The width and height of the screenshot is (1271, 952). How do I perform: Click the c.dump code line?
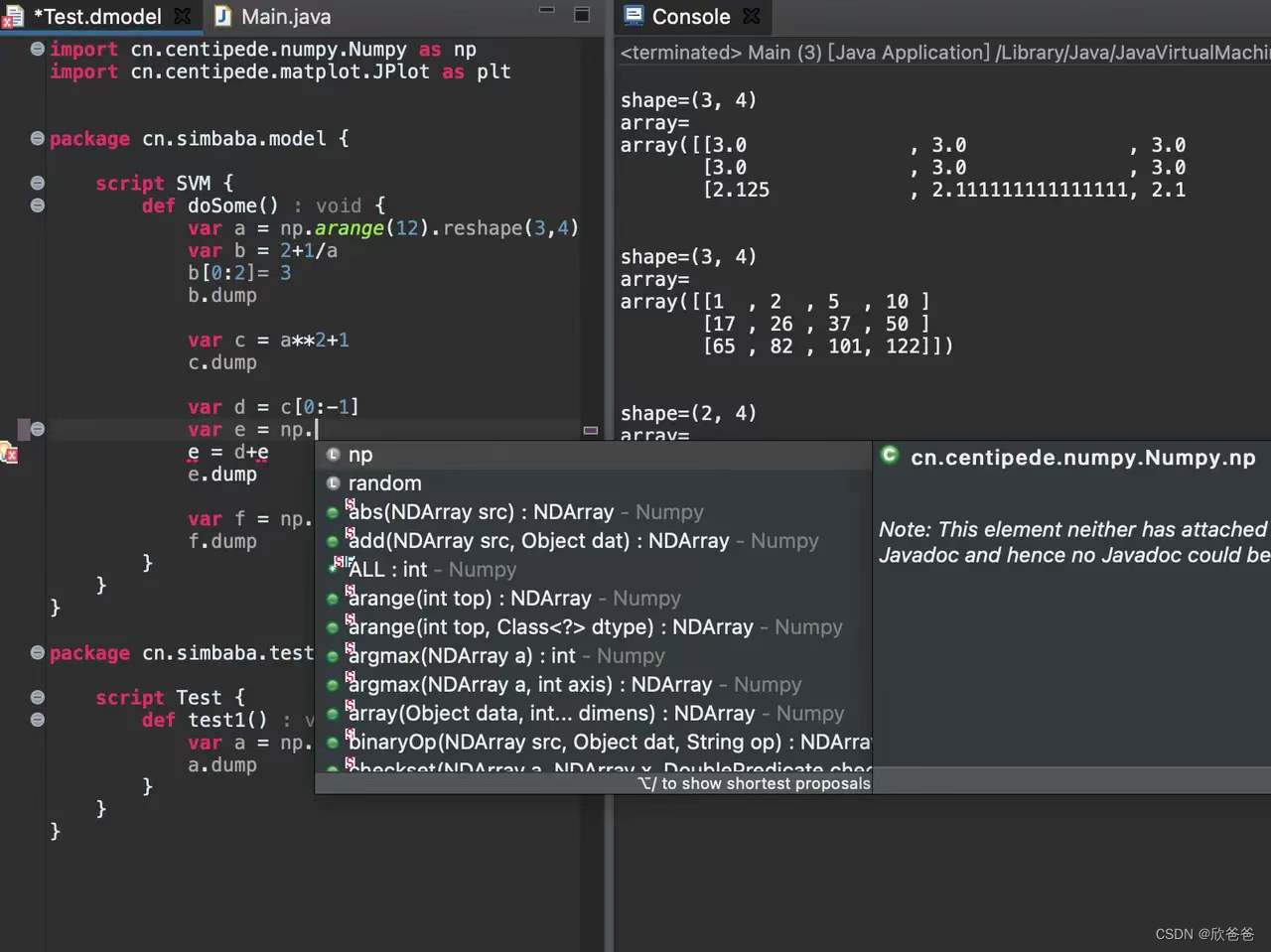pyautogui.click(x=222, y=362)
